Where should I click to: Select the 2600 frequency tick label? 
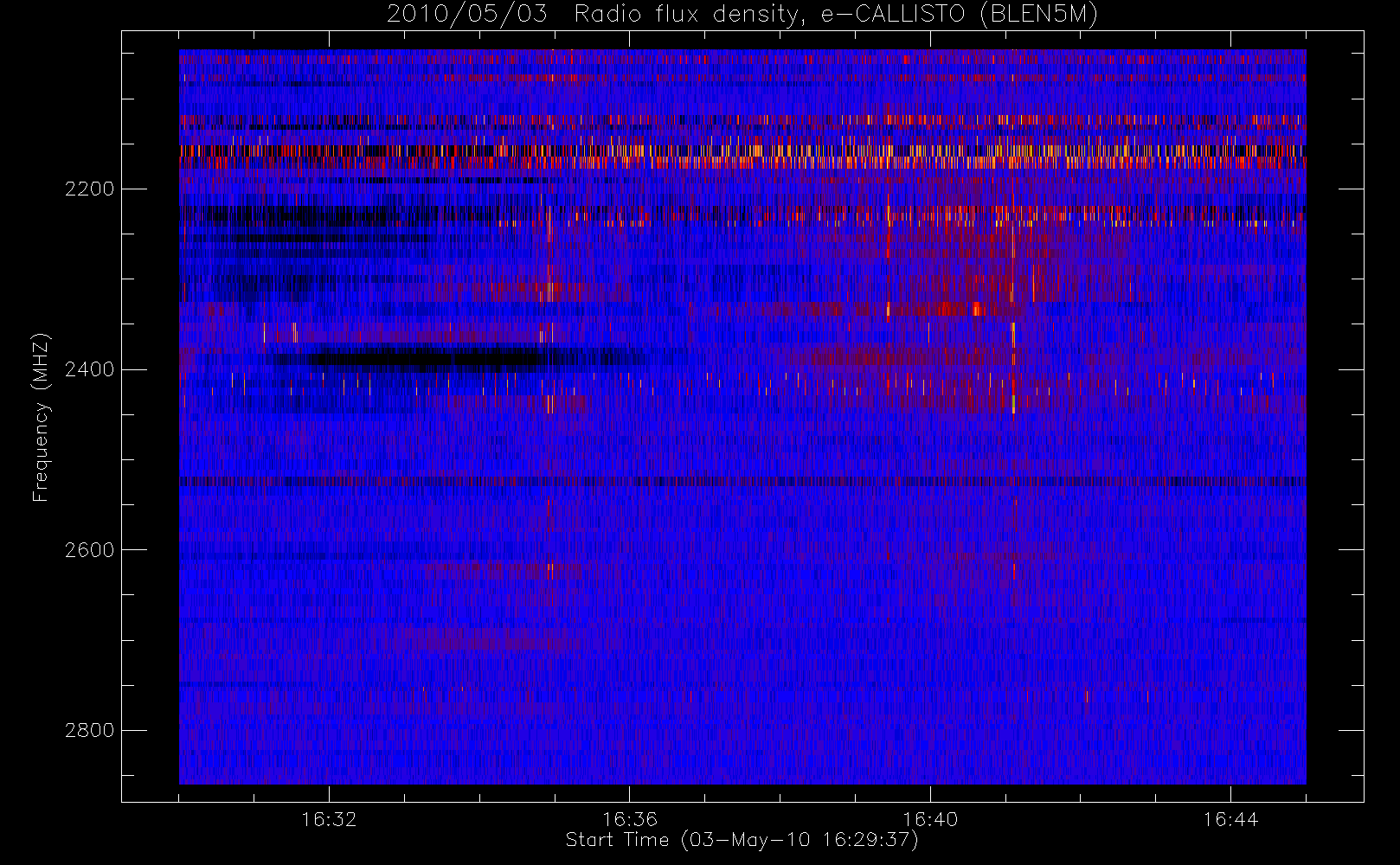click(x=89, y=550)
